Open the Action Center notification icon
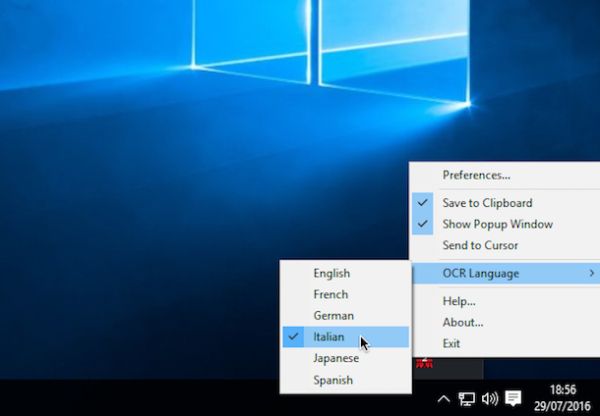This screenshot has height=416, width=600. 513,398
